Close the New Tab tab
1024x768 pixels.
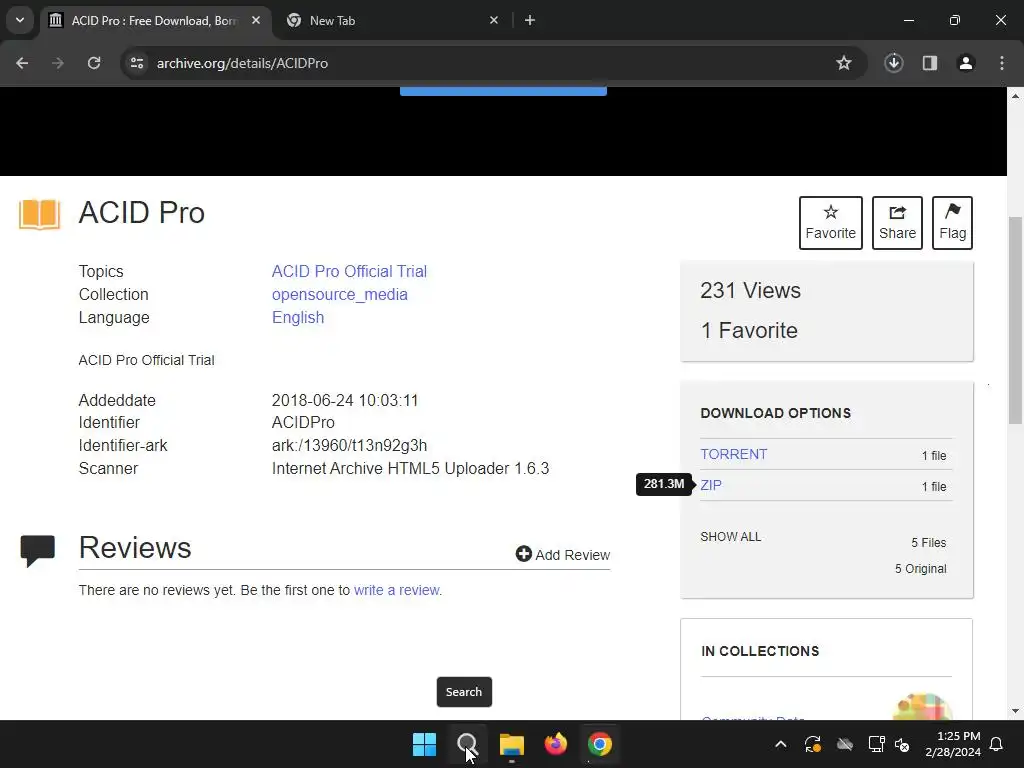pyautogui.click(x=494, y=20)
